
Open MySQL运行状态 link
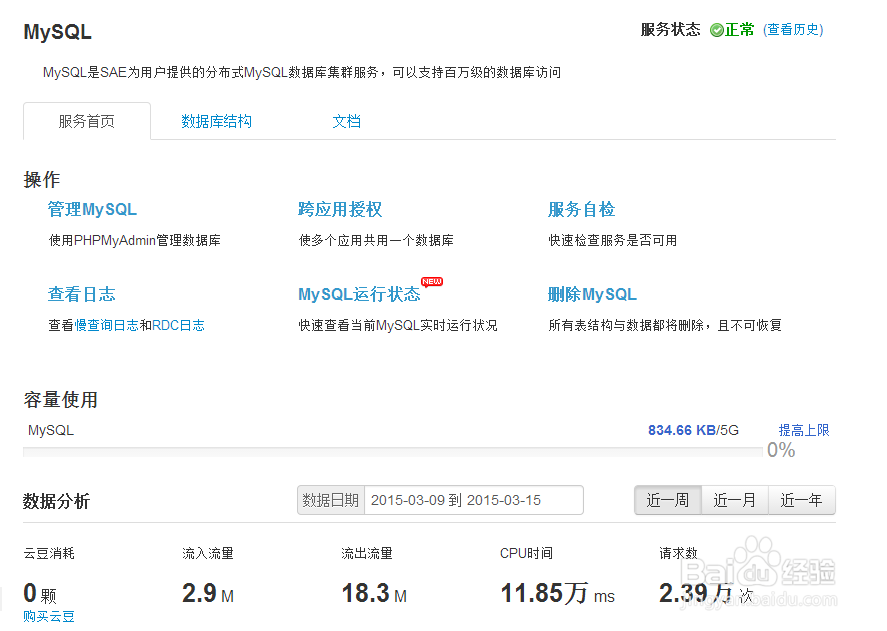pyautogui.click(x=359, y=294)
